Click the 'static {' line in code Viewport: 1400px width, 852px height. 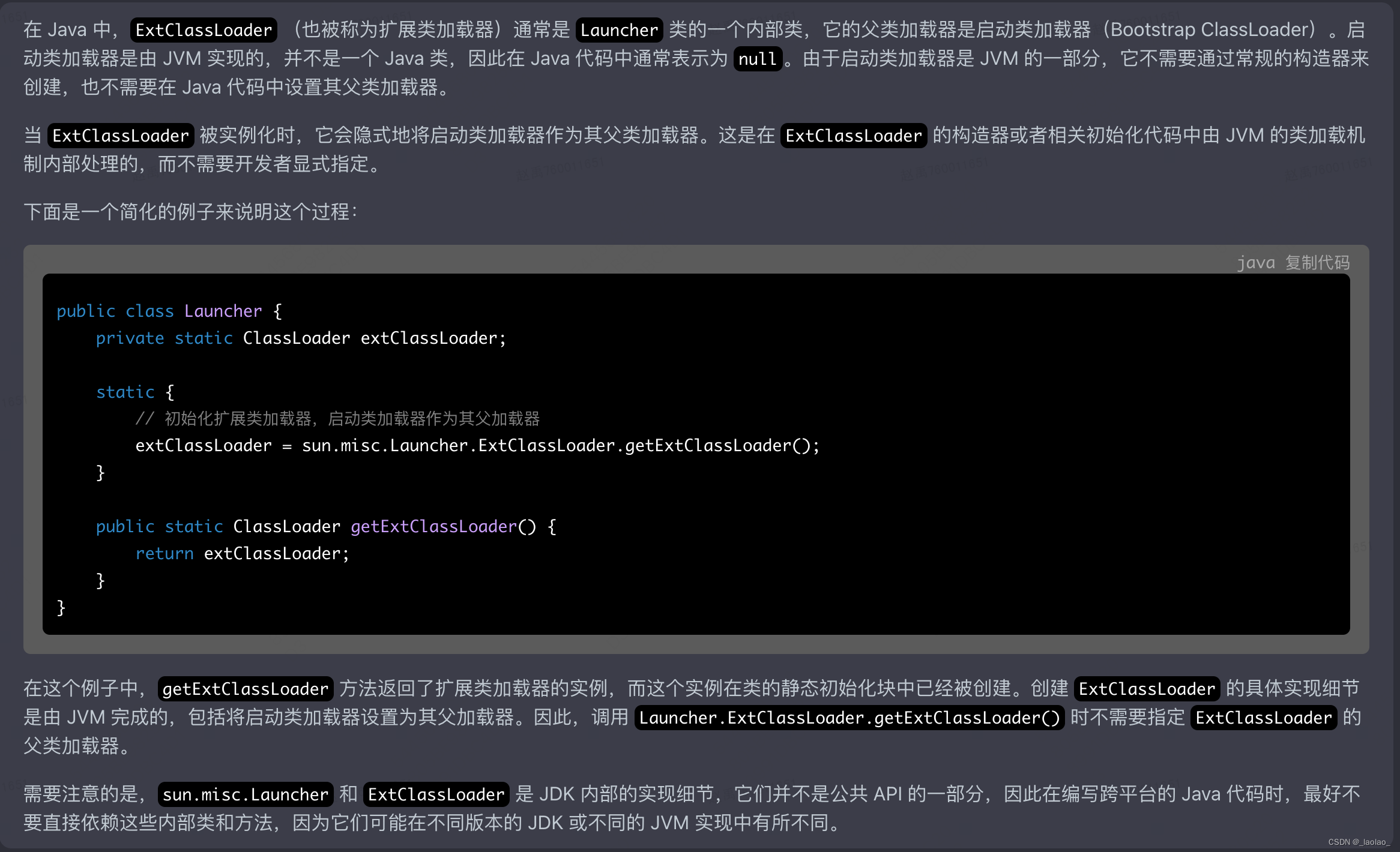click(x=135, y=392)
